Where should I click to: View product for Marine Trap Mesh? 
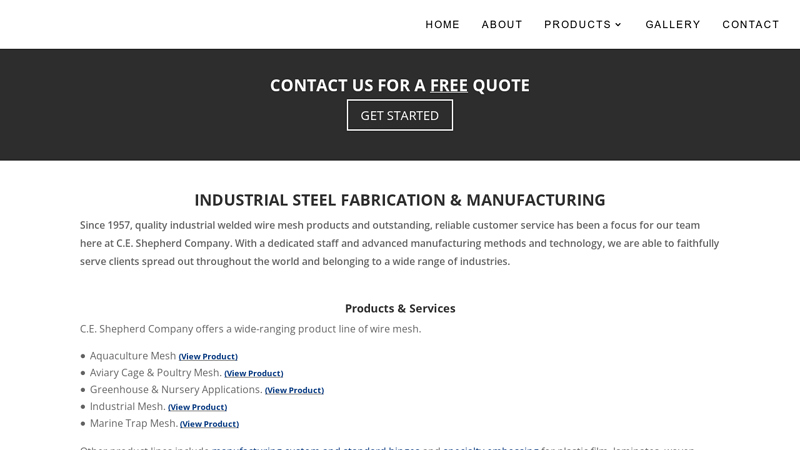pos(209,424)
